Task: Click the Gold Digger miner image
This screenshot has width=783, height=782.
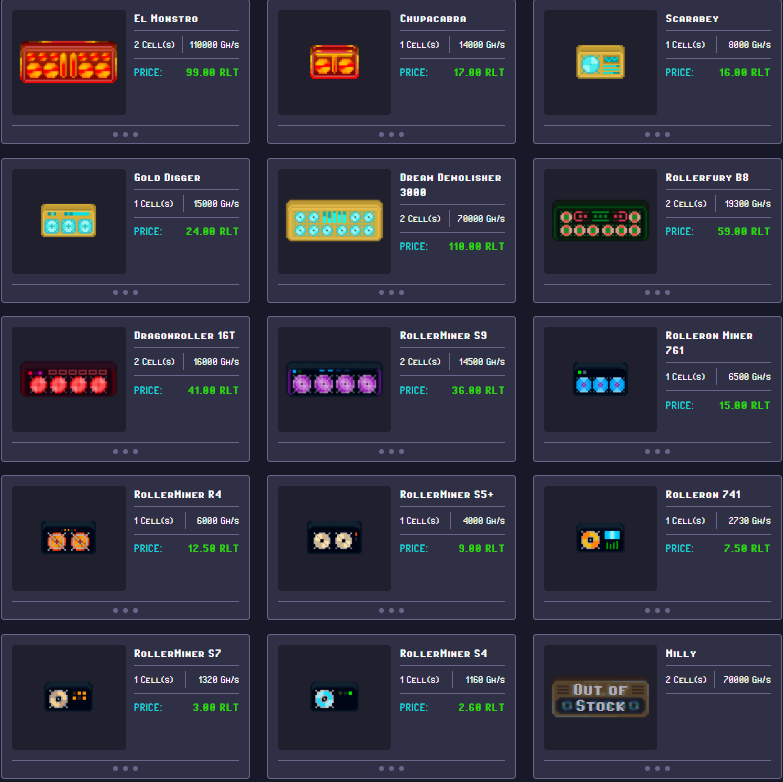Action: [68, 220]
